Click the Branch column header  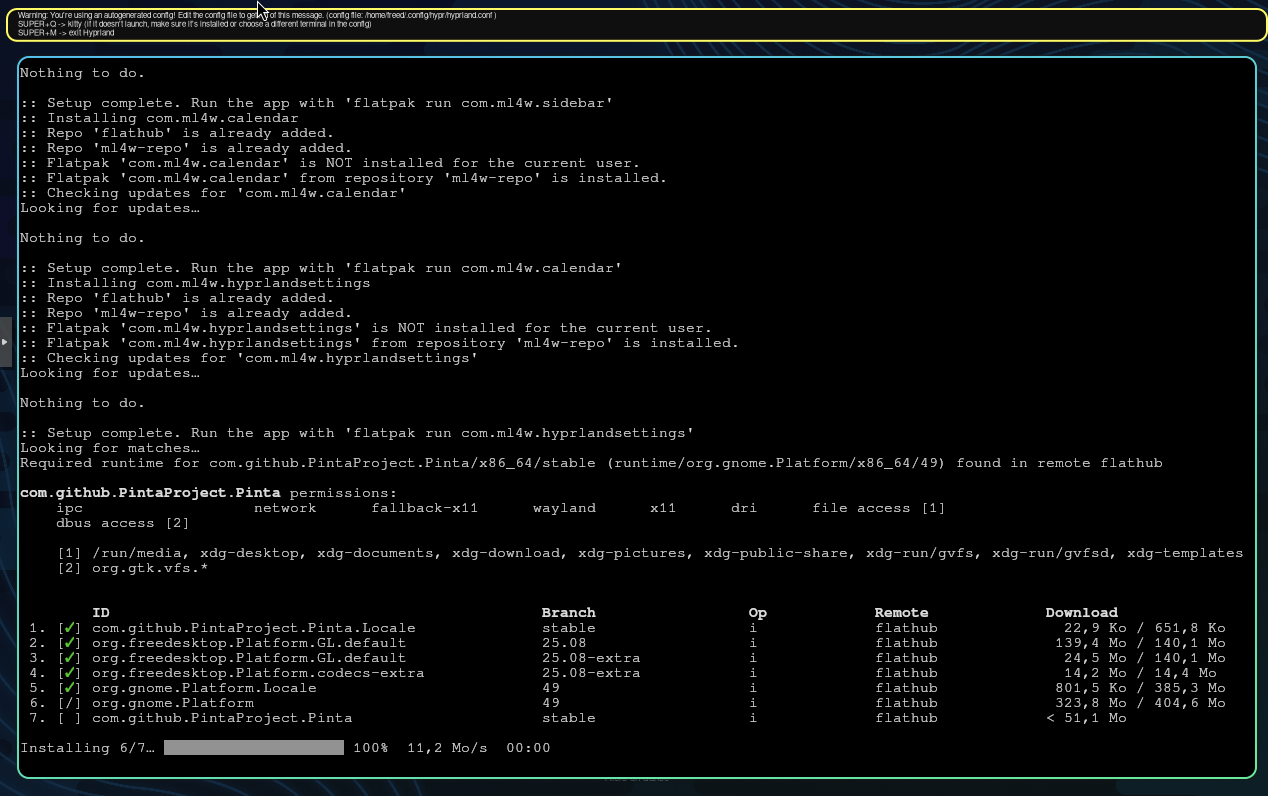(x=568, y=613)
